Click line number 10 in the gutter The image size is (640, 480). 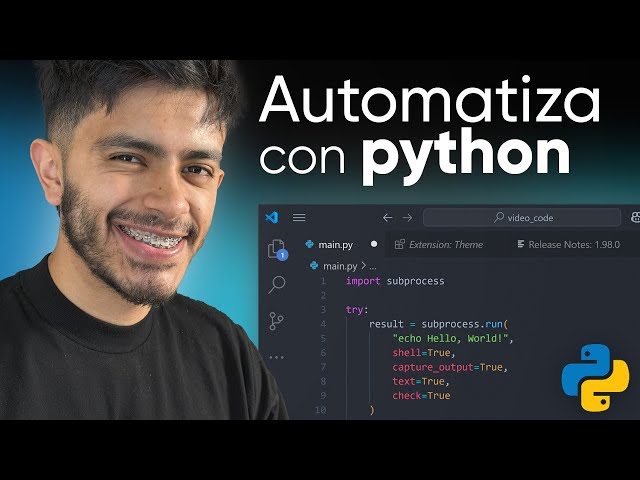point(320,409)
